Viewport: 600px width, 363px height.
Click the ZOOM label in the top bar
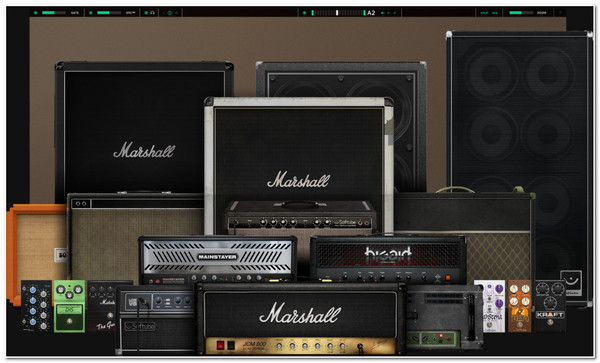point(541,13)
